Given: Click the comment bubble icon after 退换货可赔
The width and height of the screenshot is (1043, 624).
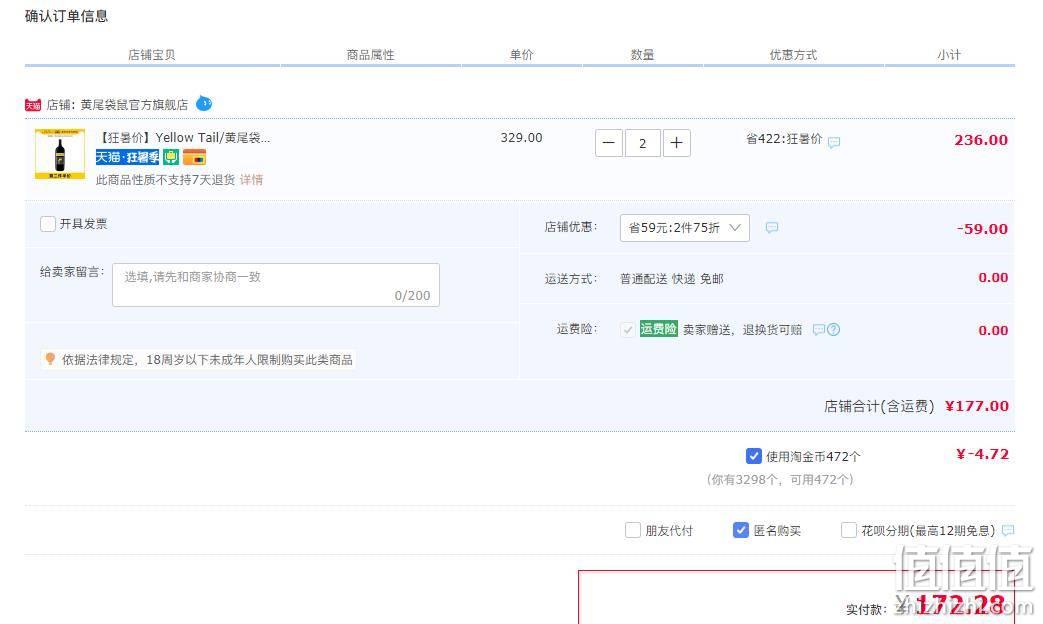Looking at the screenshot, I should pos(819,329).
